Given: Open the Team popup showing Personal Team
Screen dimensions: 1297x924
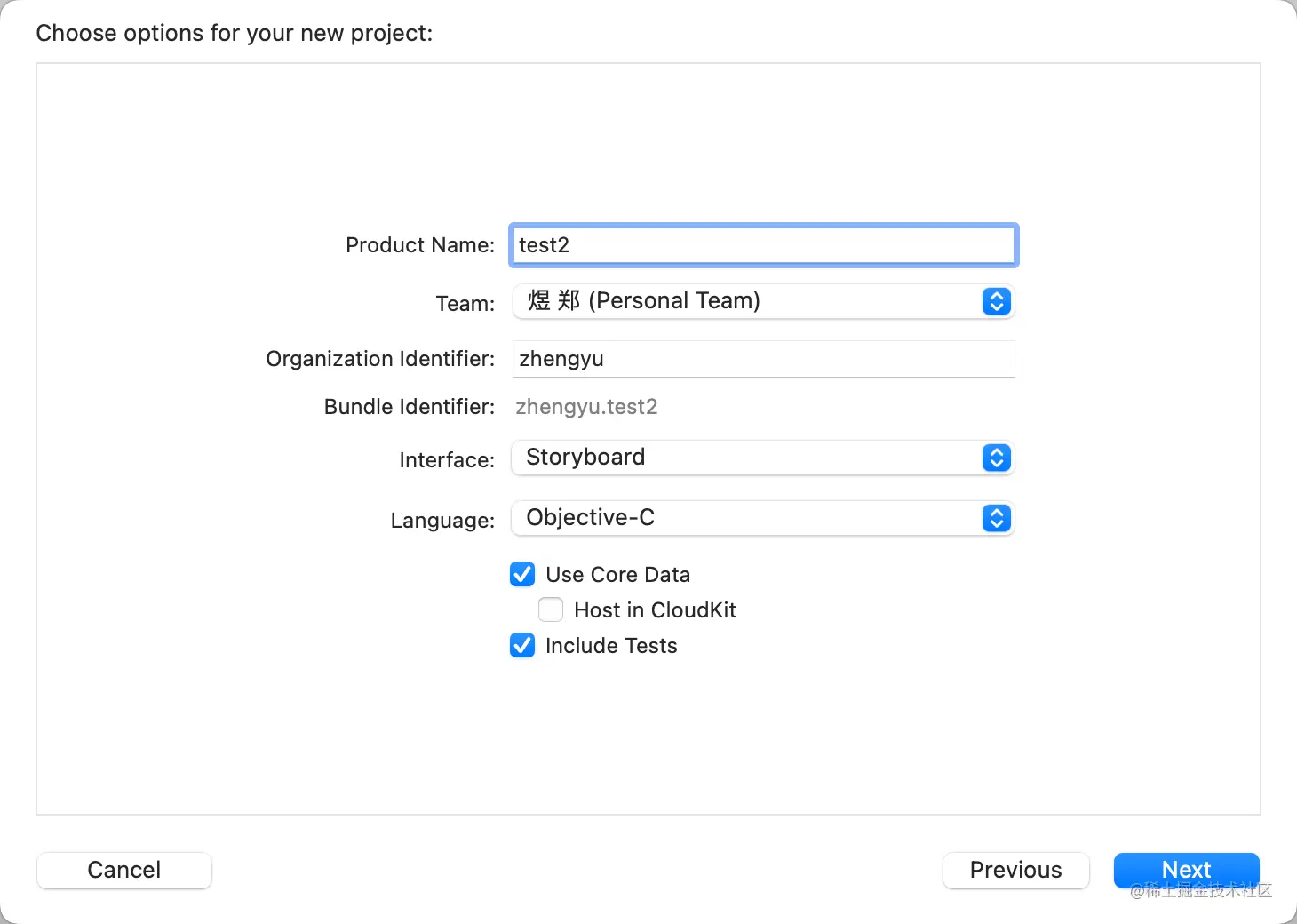Looking at the screenshot, I should [746, 302].
